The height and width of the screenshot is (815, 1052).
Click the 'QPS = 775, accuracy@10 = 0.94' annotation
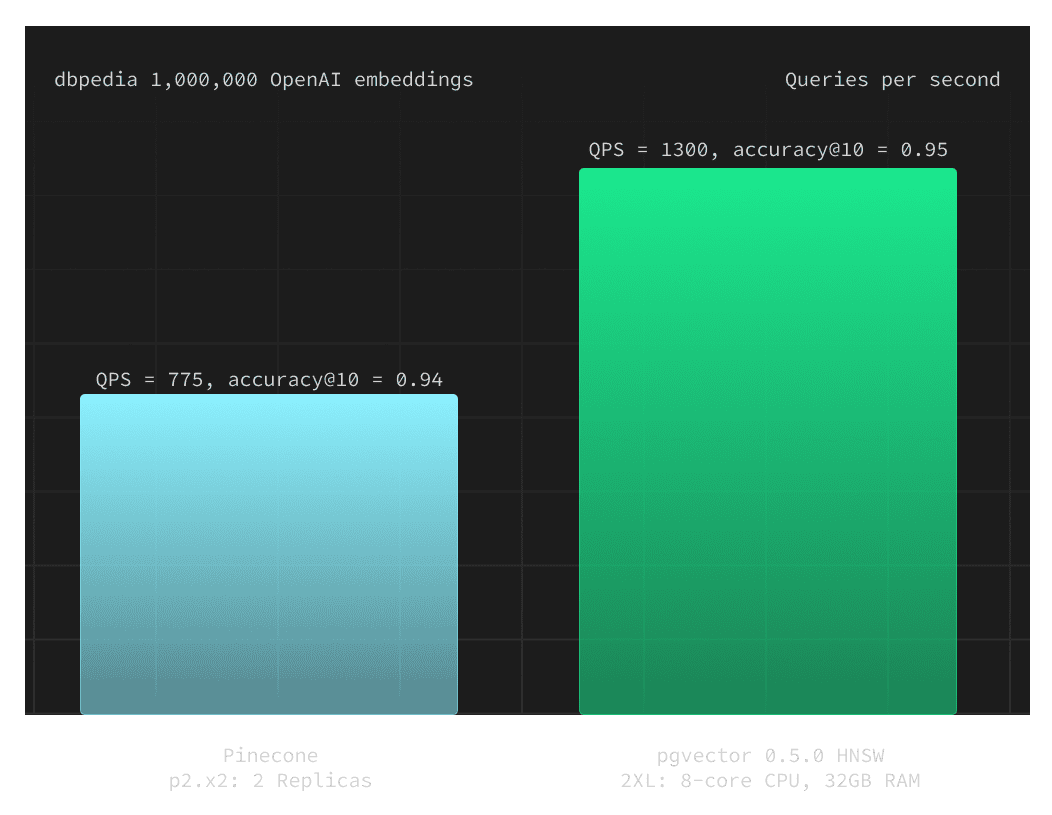pos(269,379)
